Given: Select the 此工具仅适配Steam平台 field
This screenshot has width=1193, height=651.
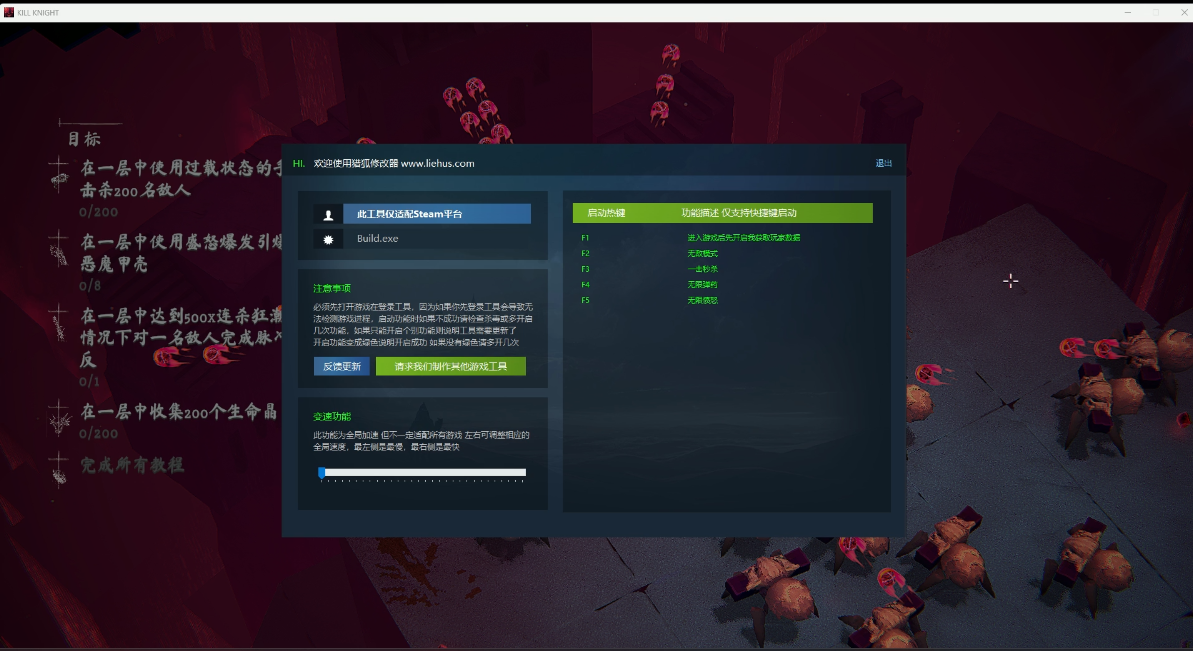Looking at the screenshot, I should (x=437, y=214).
